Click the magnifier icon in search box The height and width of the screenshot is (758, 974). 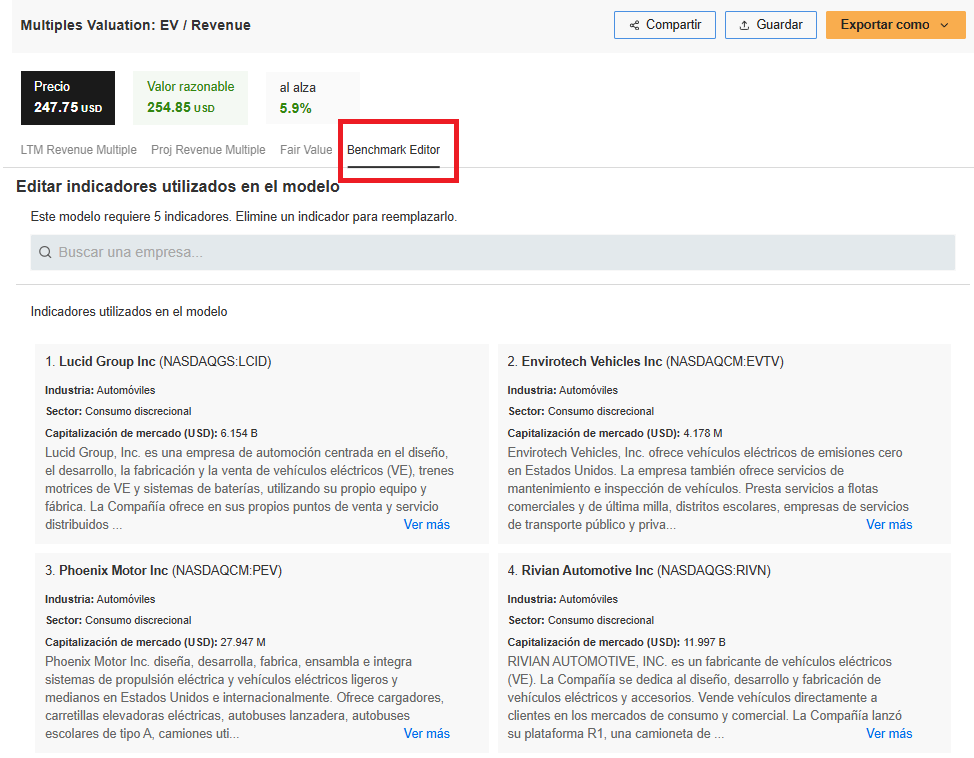click(x=45, y=252)
